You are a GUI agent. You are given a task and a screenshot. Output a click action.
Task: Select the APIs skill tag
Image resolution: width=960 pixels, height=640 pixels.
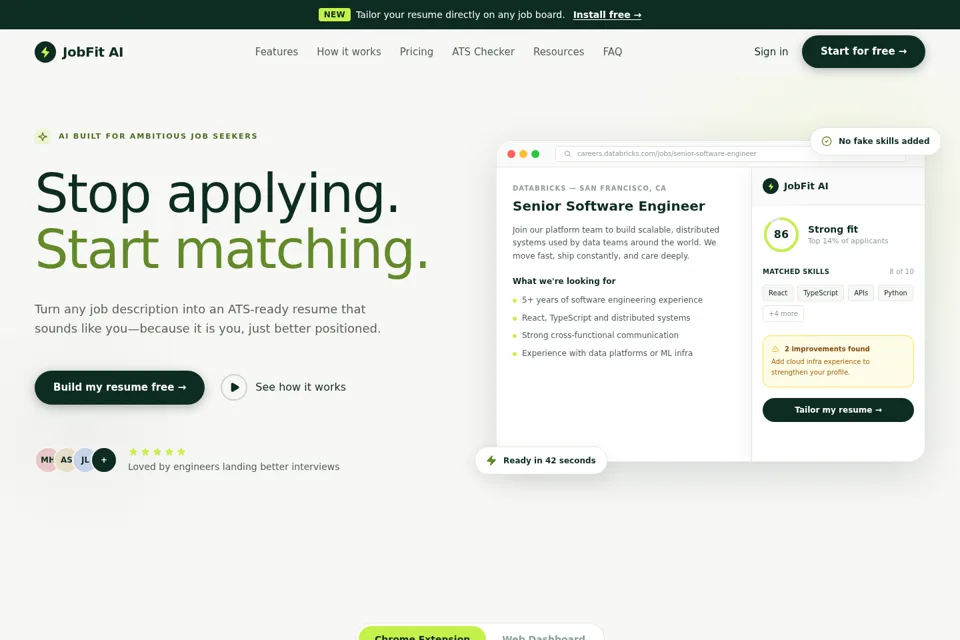(861, 293)
